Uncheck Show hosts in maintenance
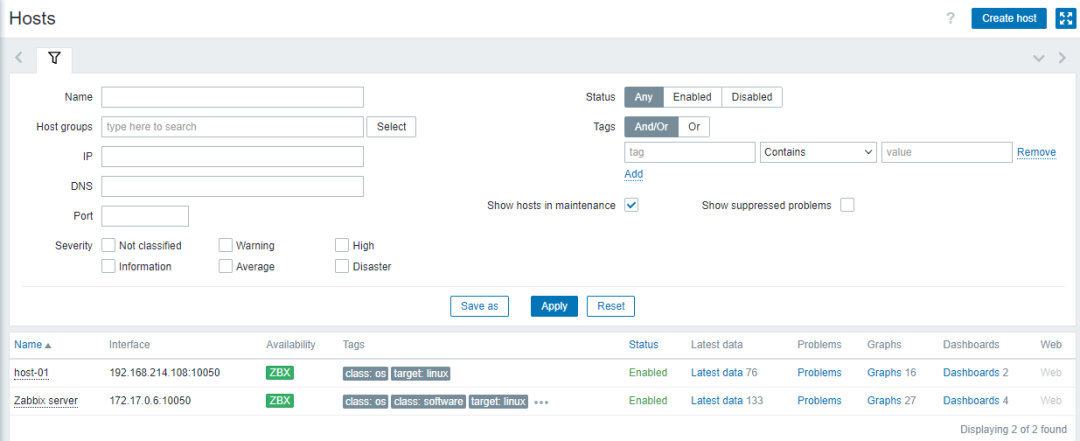This screenshot has height=441, width=1080. click(632, 205)
